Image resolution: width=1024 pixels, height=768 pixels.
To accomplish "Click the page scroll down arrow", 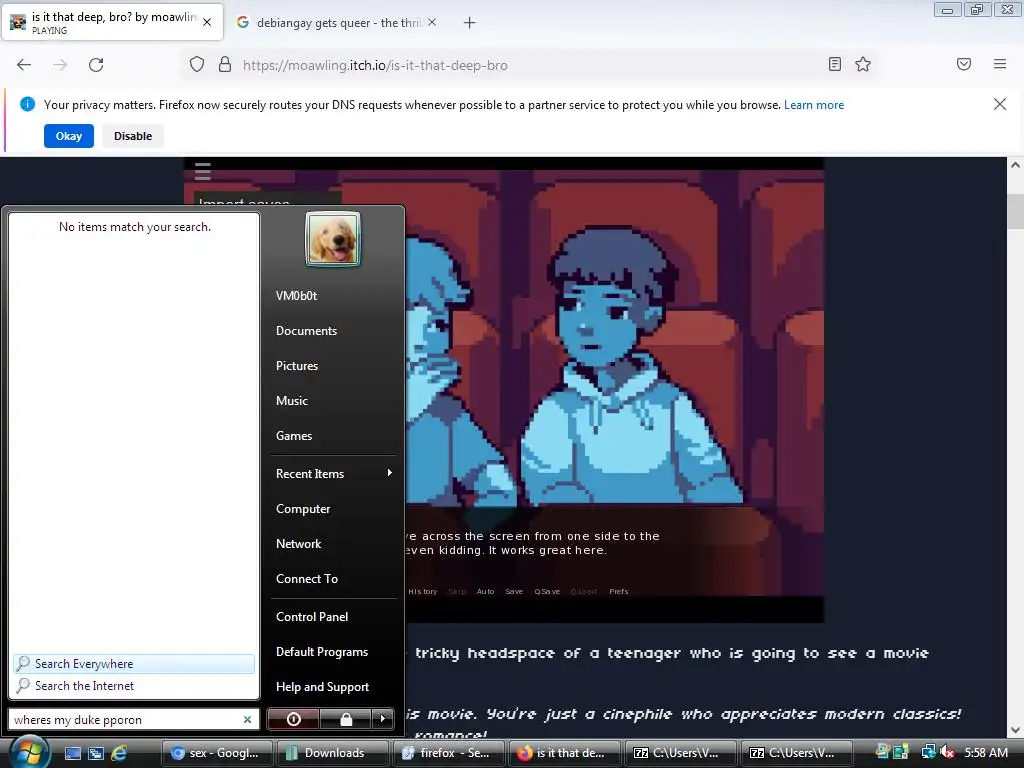I will [1016, 729].
